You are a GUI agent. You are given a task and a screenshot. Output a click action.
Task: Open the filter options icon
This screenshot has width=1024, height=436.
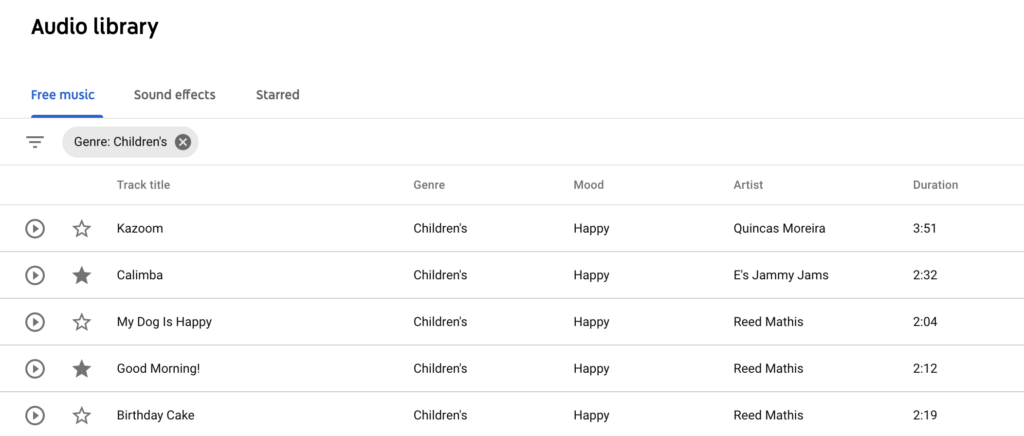pyautogui.click(x=35, y=142)
